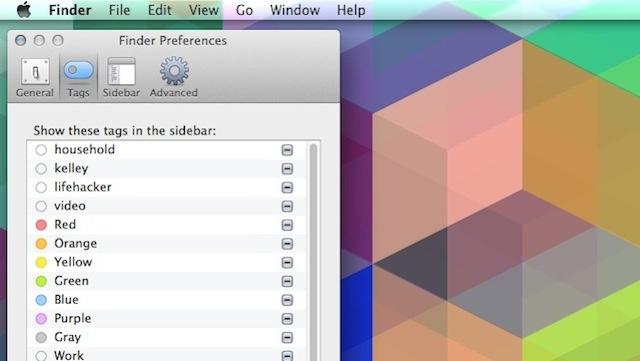Select the 'Gray' tag name
This screenshot has height=361, width=640.
click(x=67, y=338)
